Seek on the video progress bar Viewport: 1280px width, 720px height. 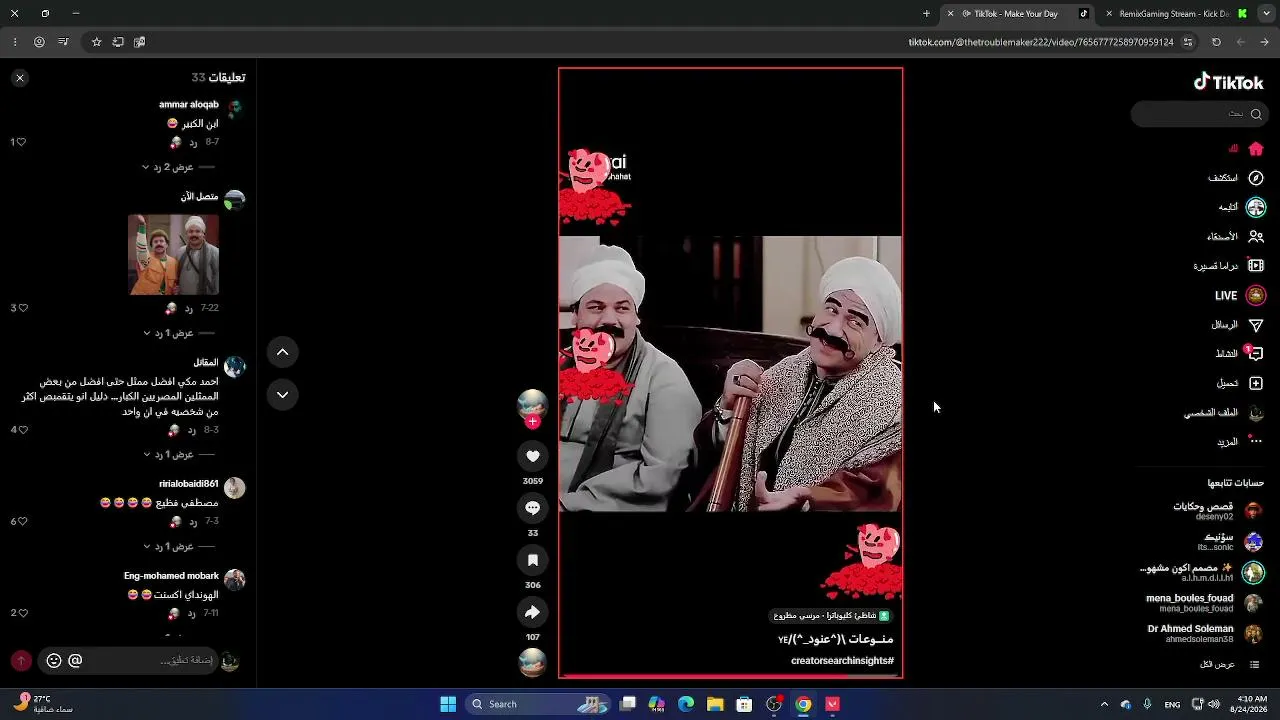[730, 676]
